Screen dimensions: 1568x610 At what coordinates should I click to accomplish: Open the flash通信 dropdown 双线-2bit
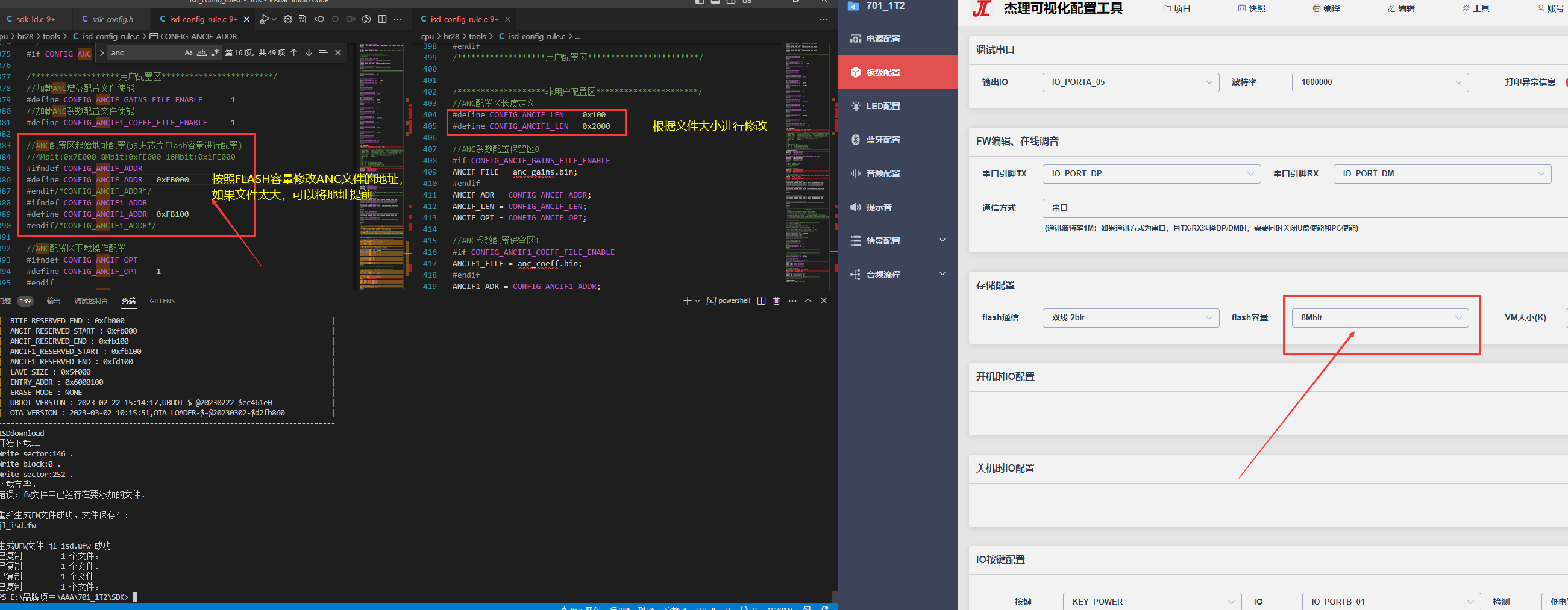tap(1131, 317)
